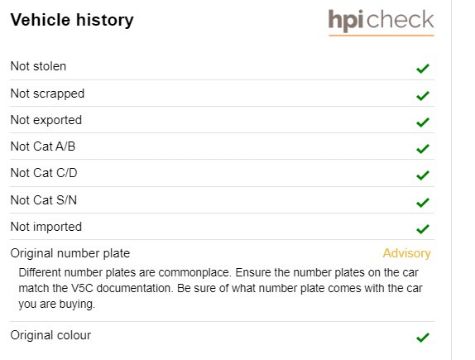Click the green checkmark for Not imported

click(x=423, y=229)
